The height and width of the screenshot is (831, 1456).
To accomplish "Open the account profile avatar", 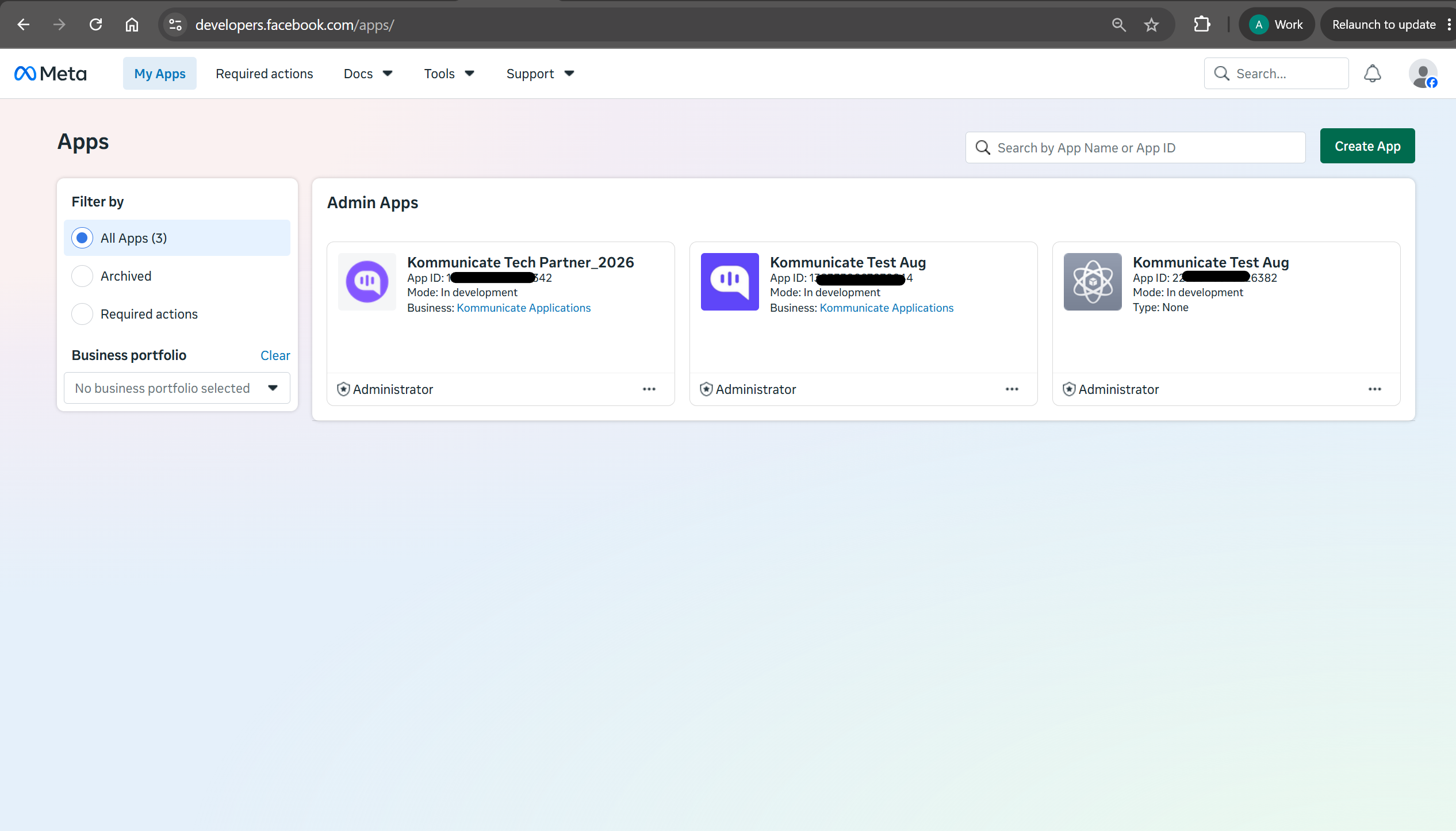I will tap(1423, 74).
